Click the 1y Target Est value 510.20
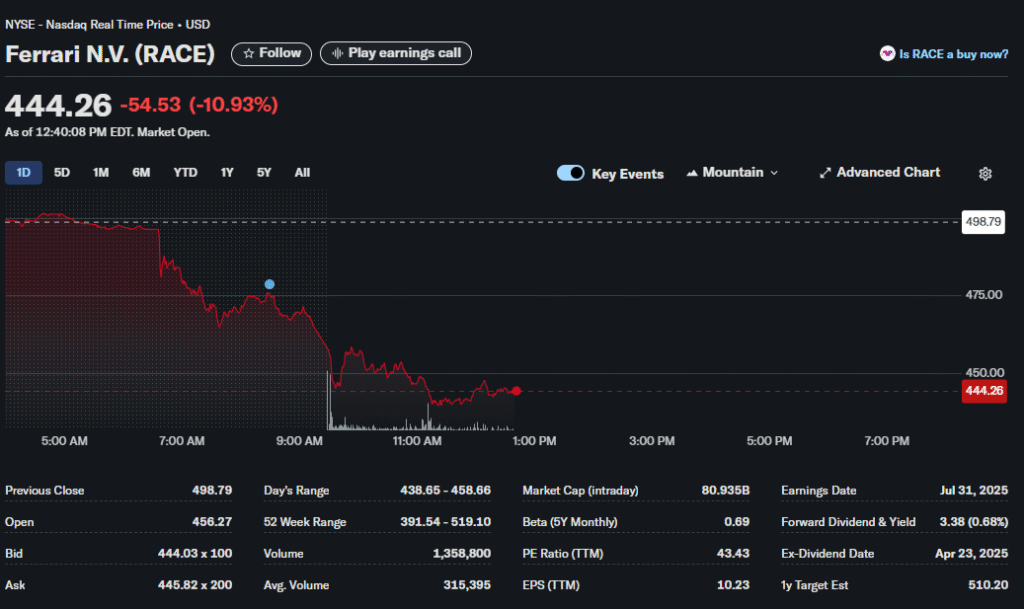 [x=987, y=585]
